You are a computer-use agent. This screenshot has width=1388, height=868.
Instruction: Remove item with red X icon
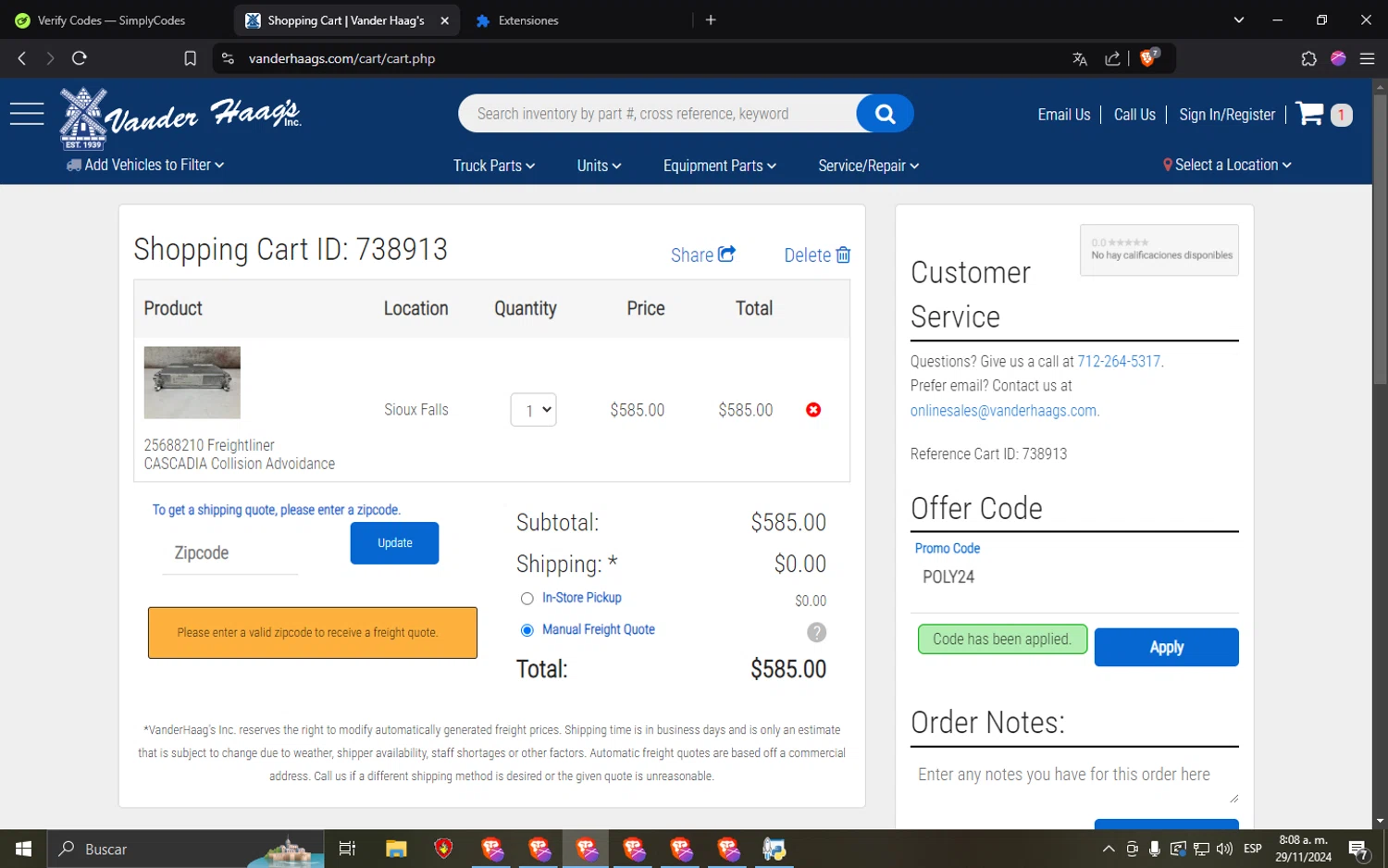(813, 410)
